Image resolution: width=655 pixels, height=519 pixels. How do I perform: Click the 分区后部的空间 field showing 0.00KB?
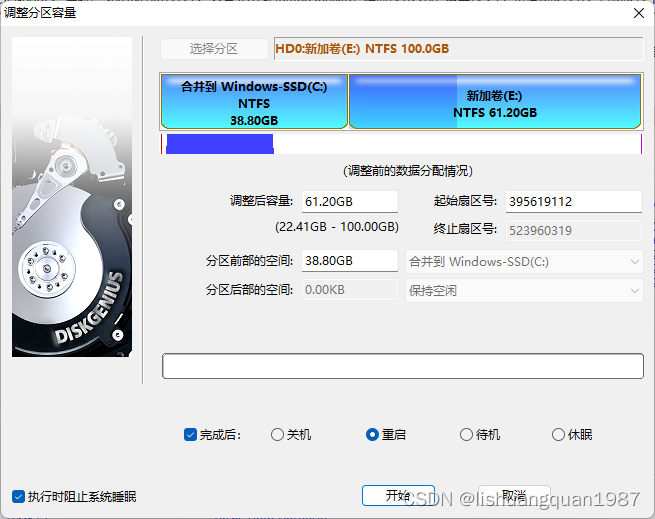pos(350,290)
